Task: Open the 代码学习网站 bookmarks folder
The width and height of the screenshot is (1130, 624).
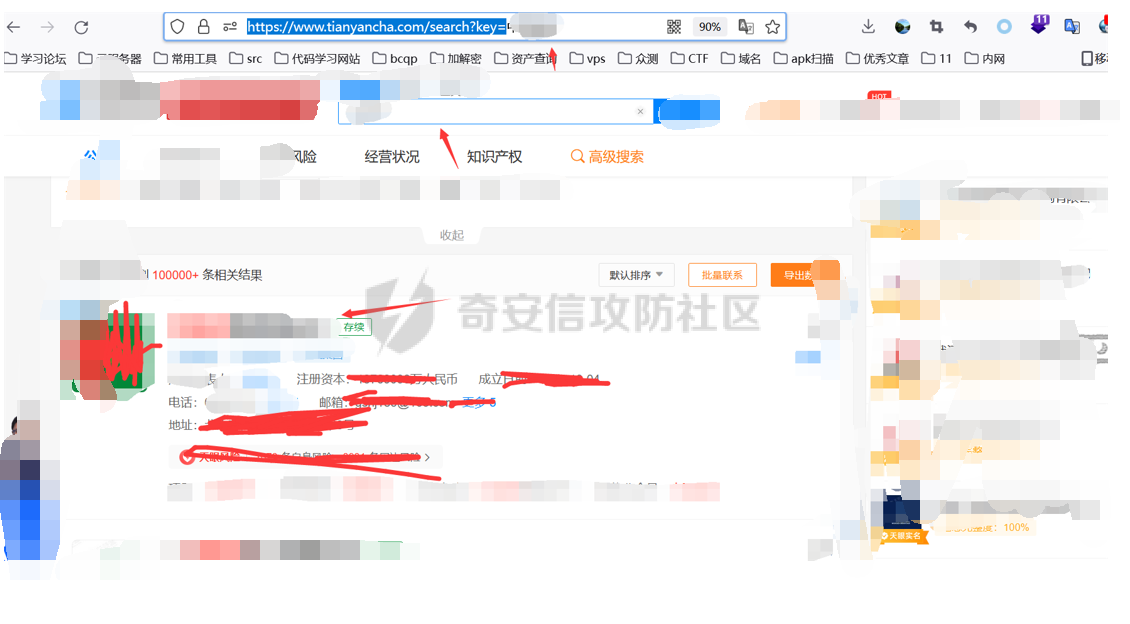Action: [x=317, y=59]
